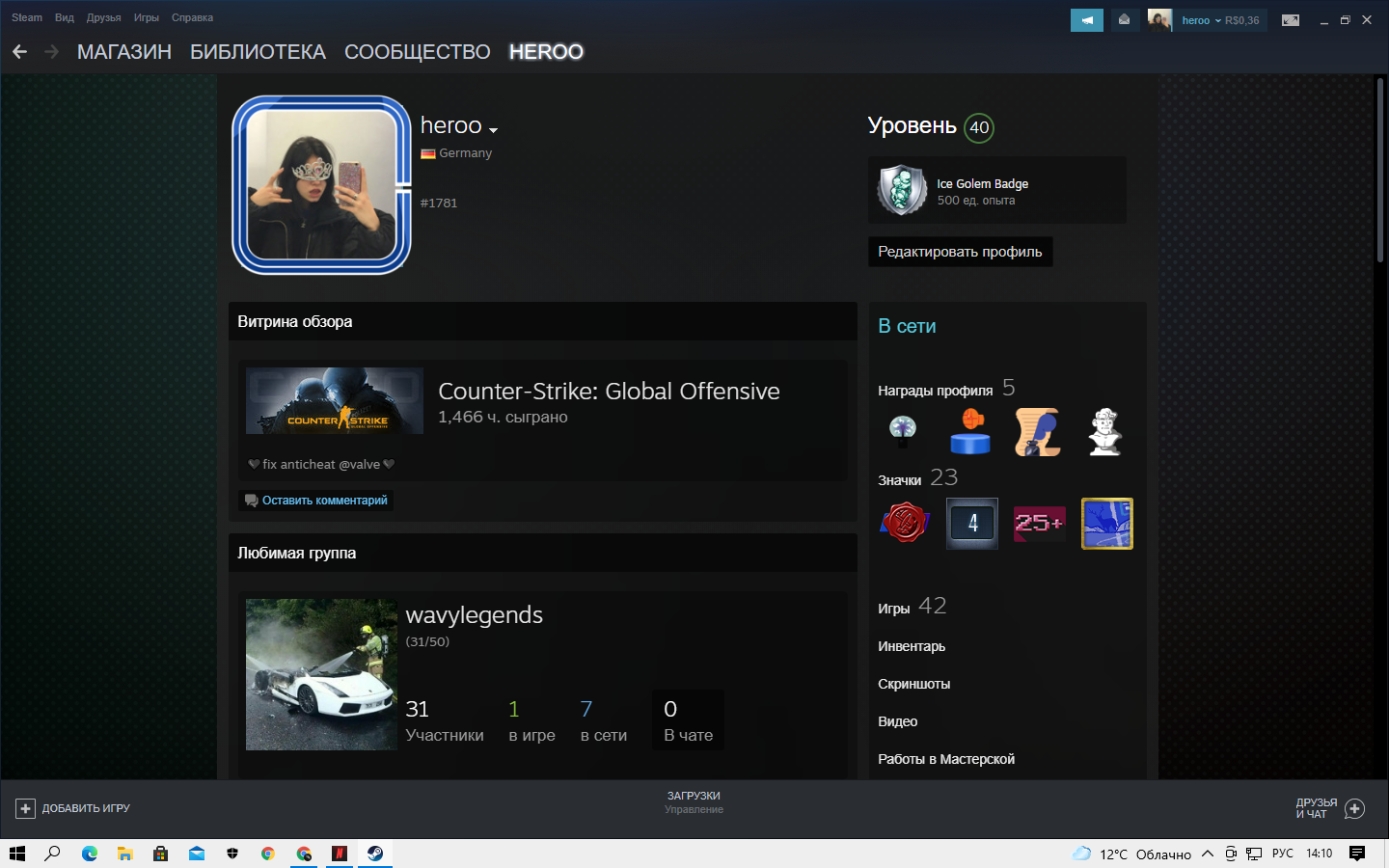
Task: Open the notifications envelope icon
Action: [1124, 20]
